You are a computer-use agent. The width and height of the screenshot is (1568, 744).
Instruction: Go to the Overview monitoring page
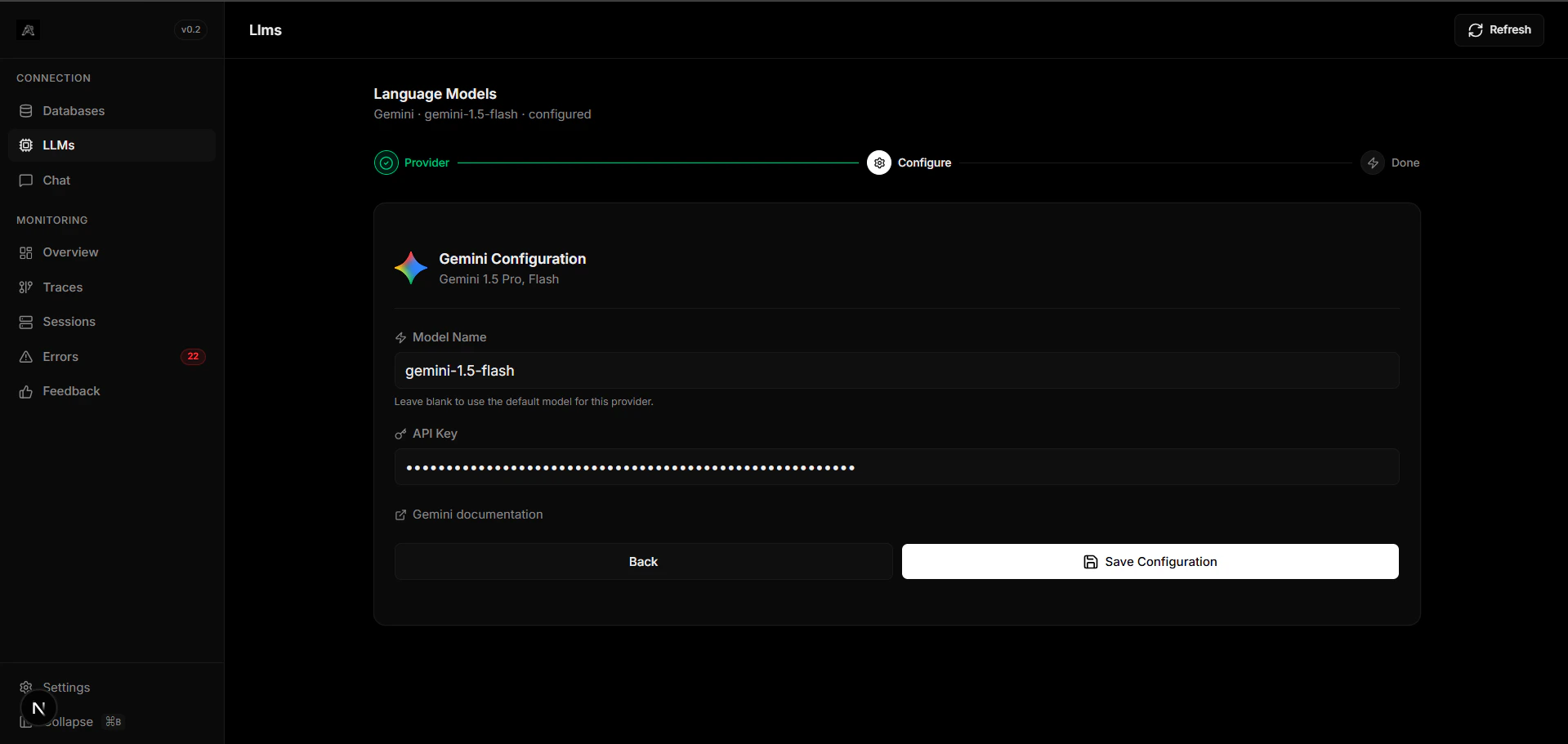(x=112, y=252)
